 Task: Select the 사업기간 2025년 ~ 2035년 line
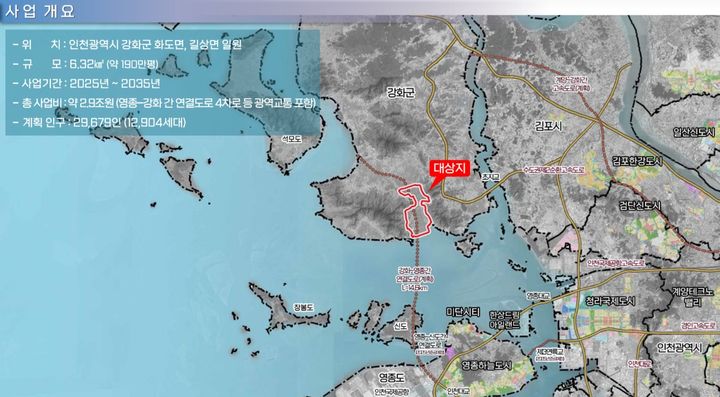point(86,83)
